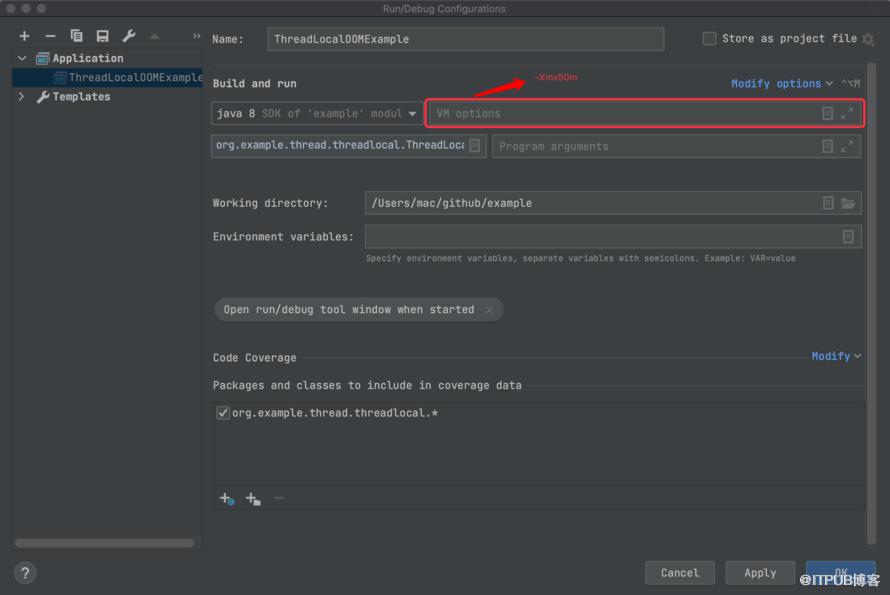Uncheck org.example.thread.threadlocal.* coverage package

(x=222, y=413)
